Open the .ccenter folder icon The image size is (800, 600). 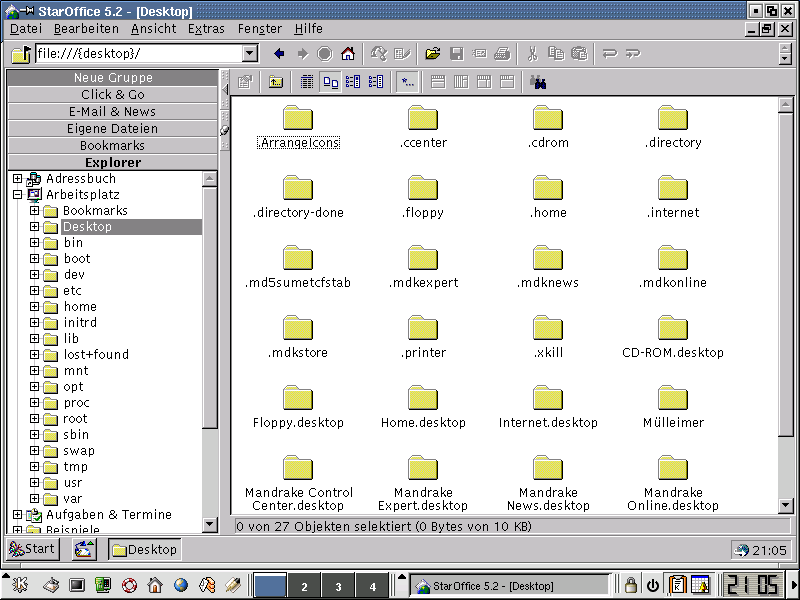pos(423,117)
